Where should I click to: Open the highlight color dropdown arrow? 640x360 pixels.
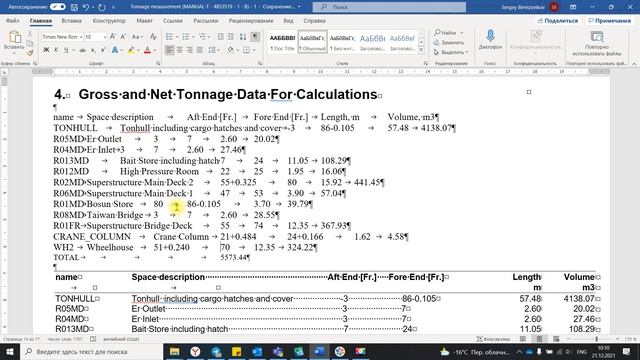[138, 50]
